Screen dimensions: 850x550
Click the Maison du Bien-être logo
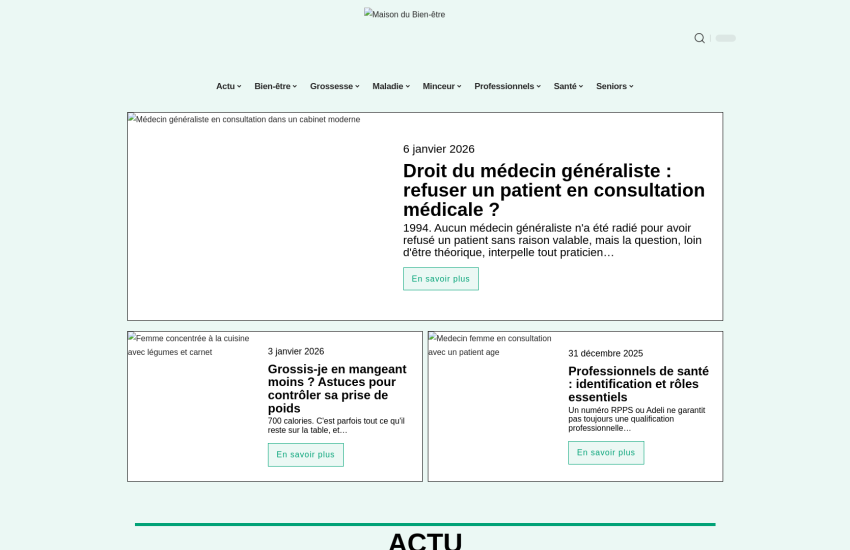(x=405, y=14)
